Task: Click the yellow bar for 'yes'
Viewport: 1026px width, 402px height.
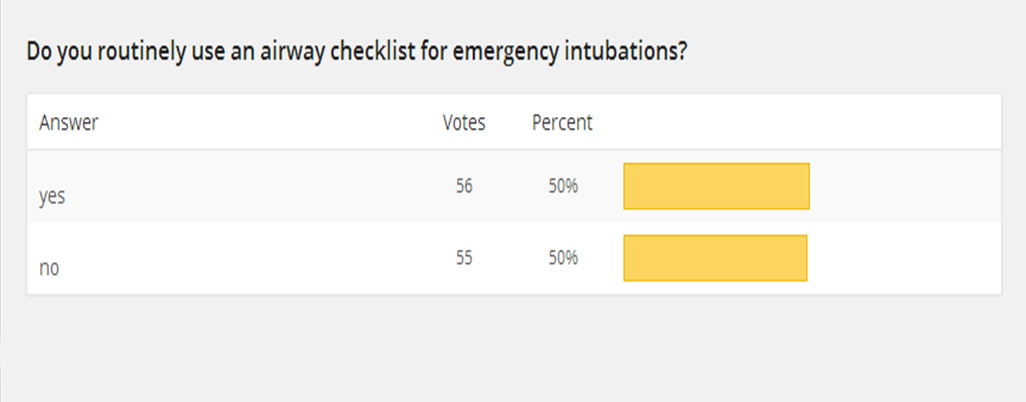Action: [x=716, y=186]
